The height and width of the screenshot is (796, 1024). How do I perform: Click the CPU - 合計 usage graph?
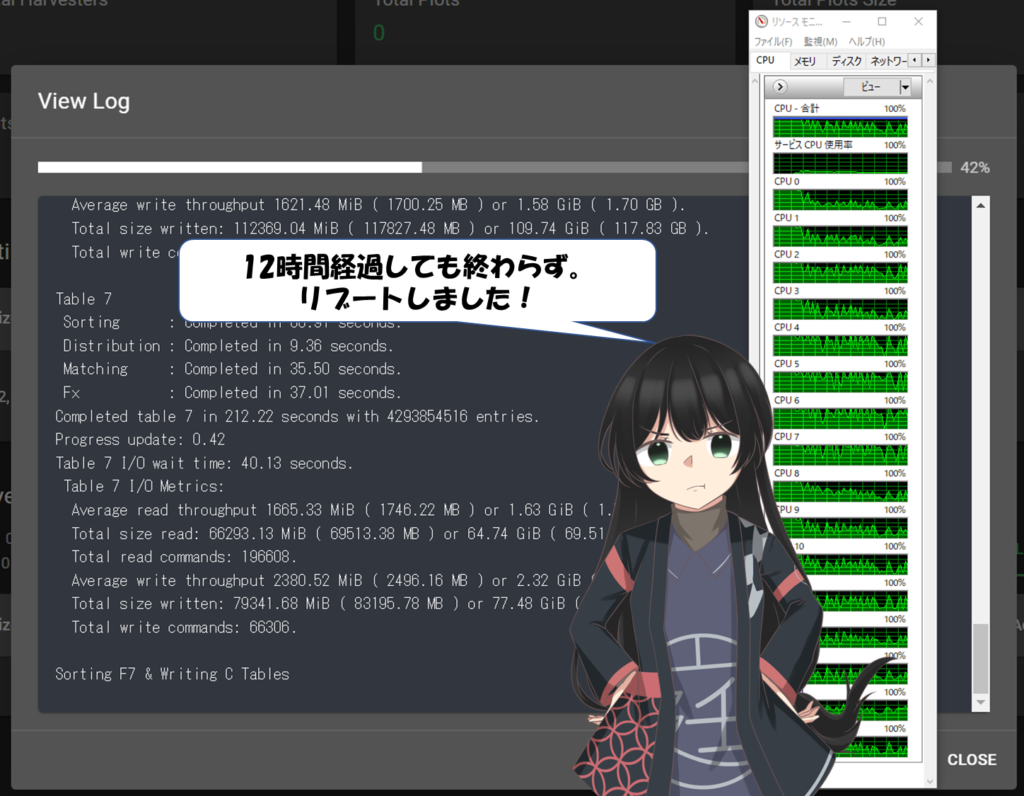point(840,127)
